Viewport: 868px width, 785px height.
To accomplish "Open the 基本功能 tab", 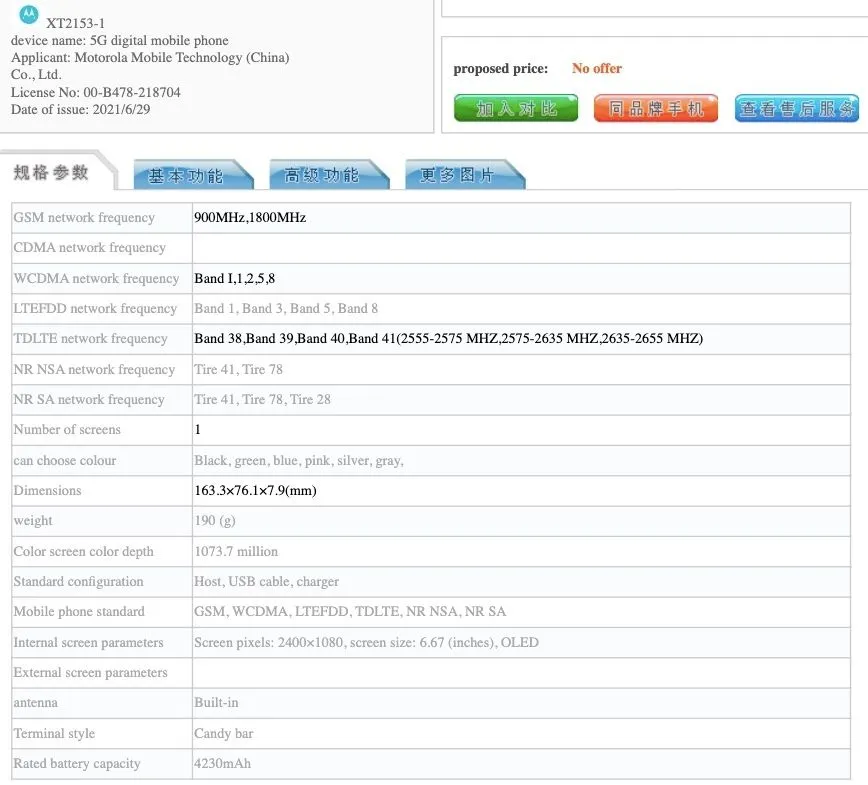I will [x=186, y=175].
